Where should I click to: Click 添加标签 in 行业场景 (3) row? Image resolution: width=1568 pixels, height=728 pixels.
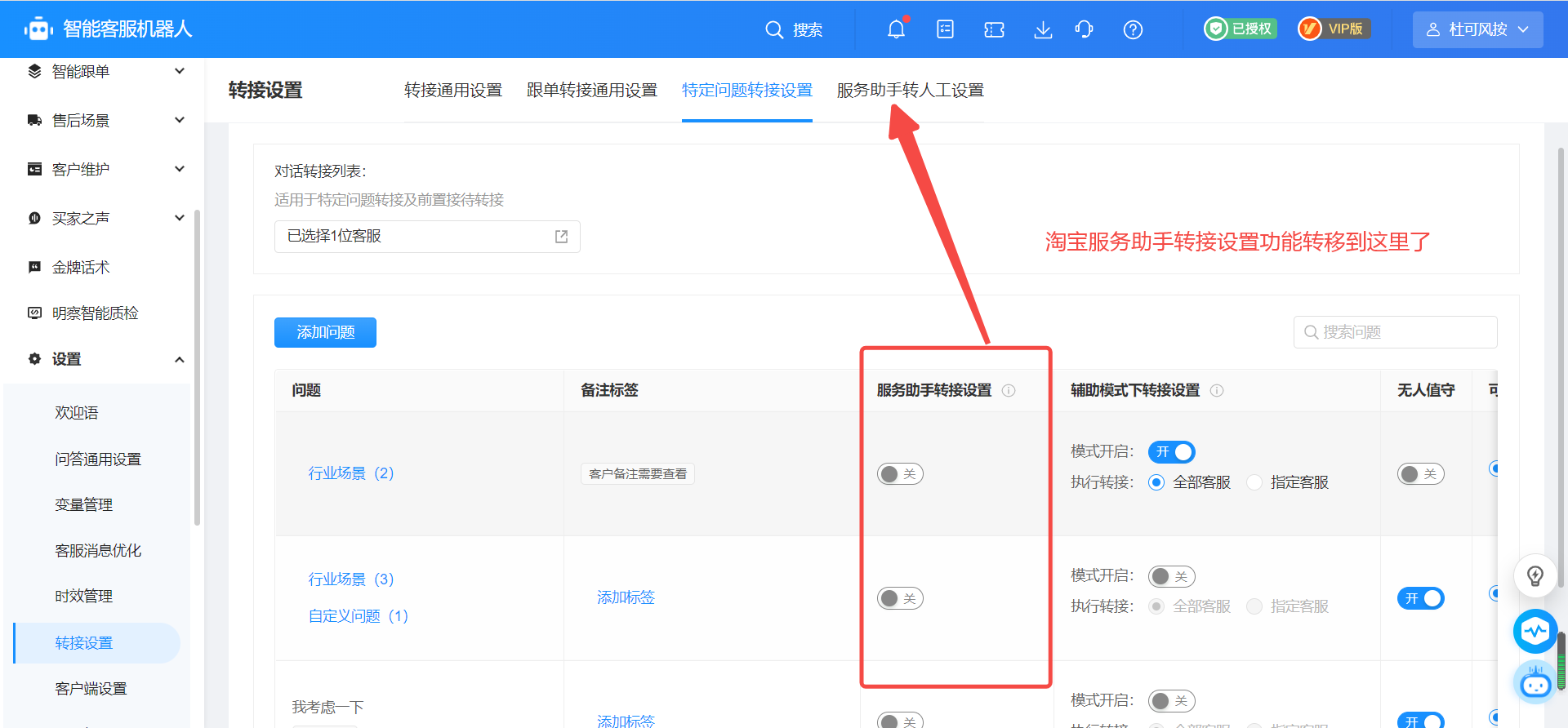click(x=626, y=597)
